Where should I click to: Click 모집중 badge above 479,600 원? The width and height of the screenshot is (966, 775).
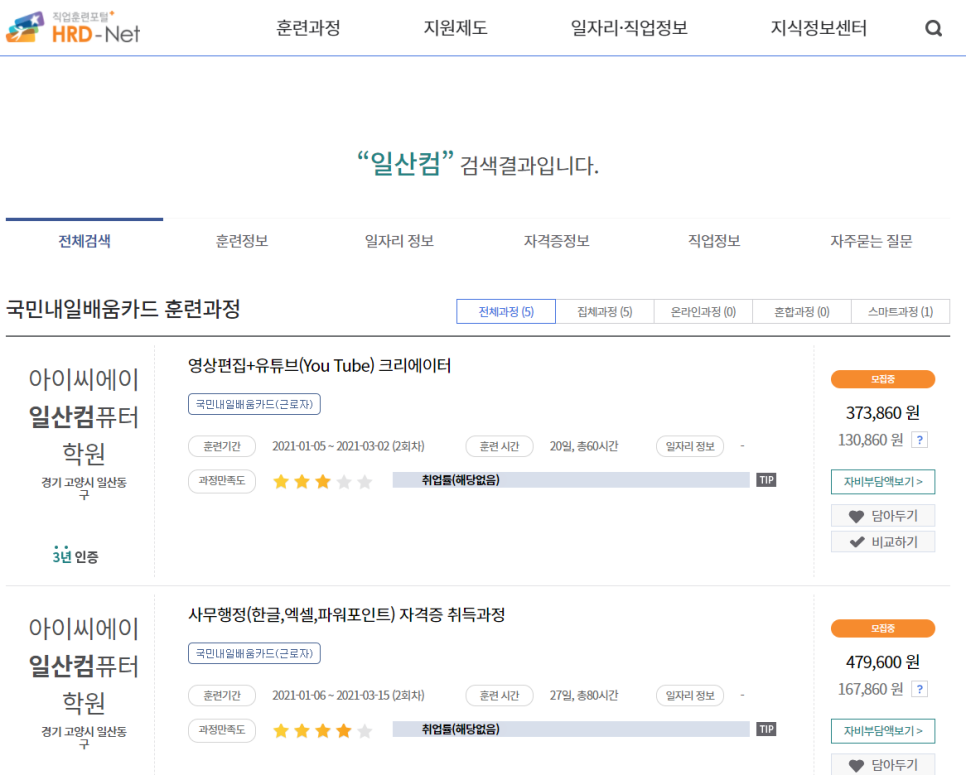pos(883,628)
